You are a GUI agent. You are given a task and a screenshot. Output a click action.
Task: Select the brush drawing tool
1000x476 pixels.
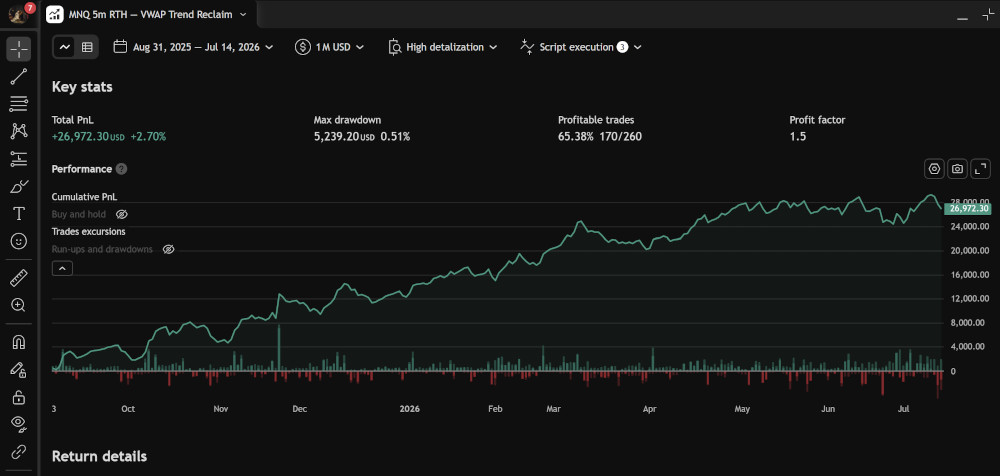18,186
